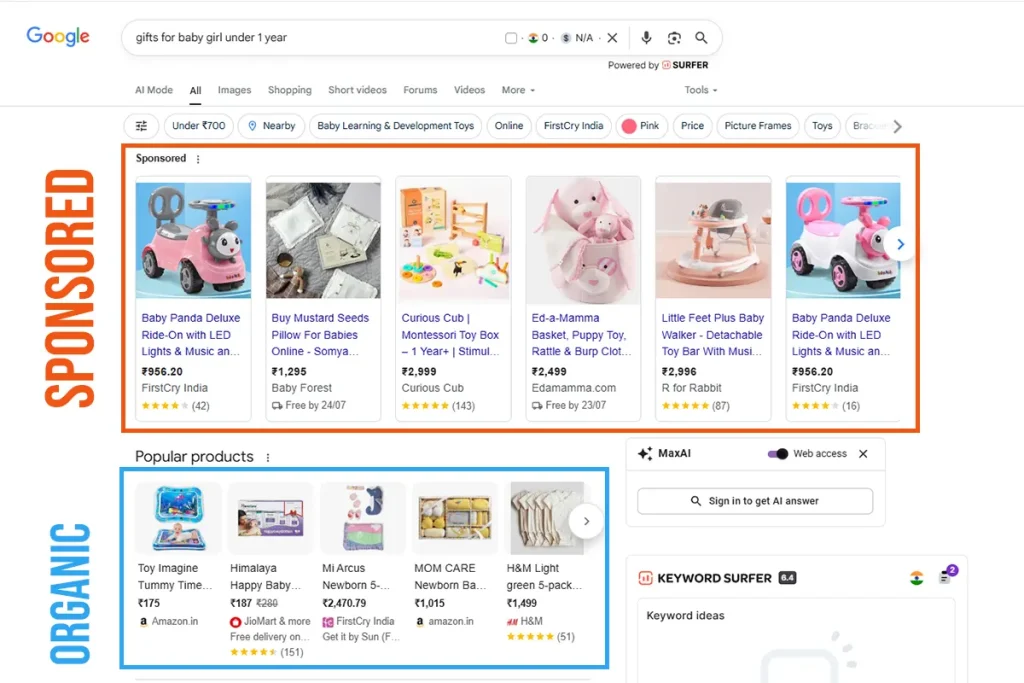This screenshot has width=1024, height=683.
Task: Click the Google logo
Action: 57,37
